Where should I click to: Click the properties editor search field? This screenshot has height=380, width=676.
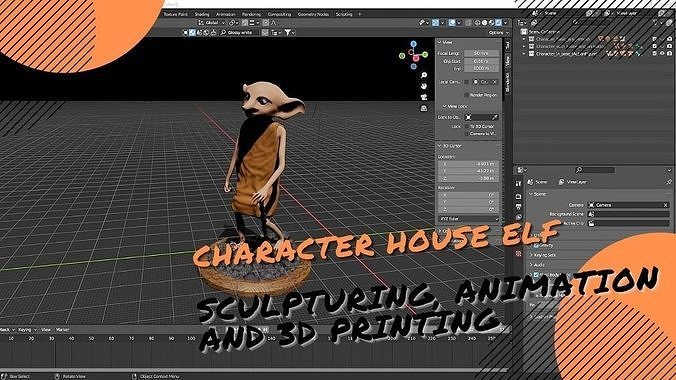tap(595, 170)
